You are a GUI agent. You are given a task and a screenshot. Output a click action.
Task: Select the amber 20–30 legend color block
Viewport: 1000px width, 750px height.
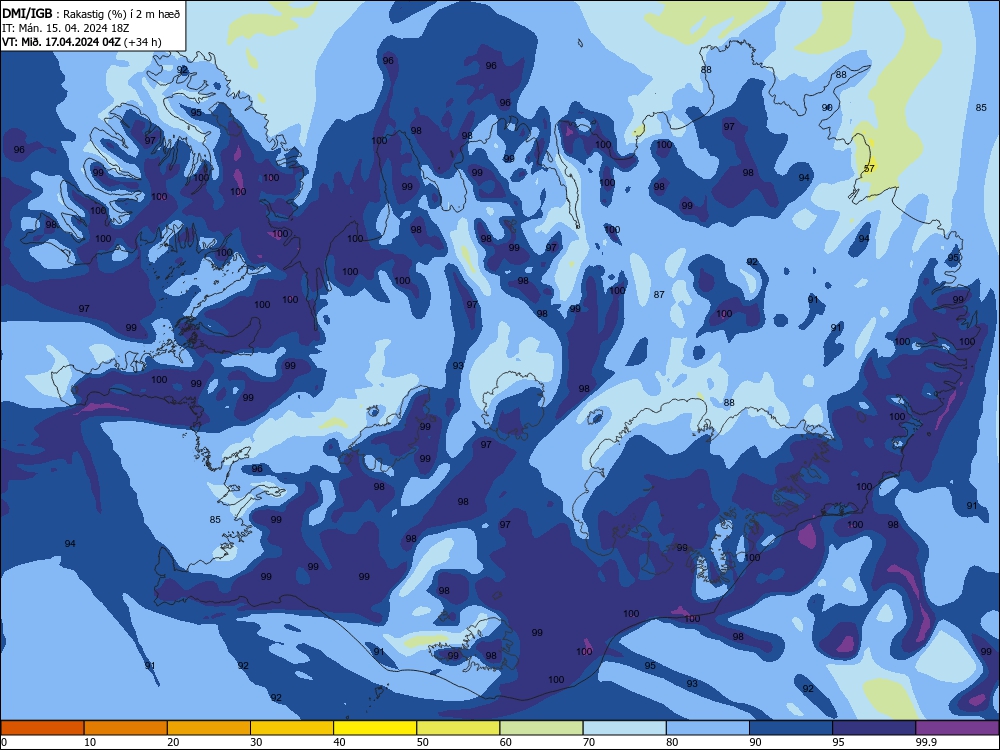tap(209, 728)
